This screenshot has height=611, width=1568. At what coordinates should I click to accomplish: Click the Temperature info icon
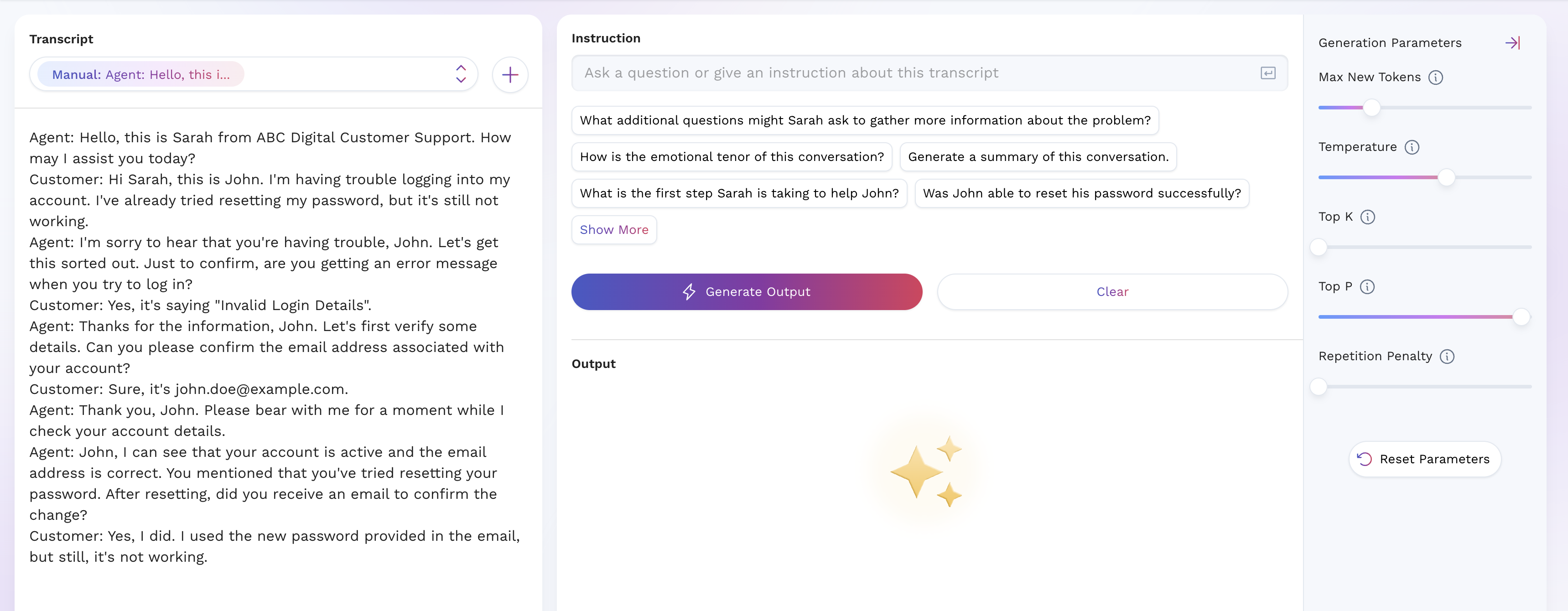1412,147
